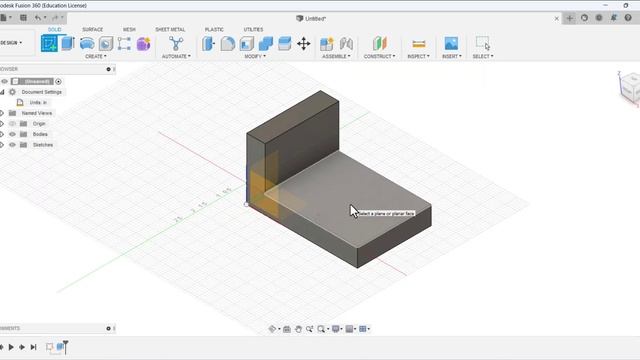Switch to the PLASTIC tab
The image size is (640, 360).
[x=214, y=29]
